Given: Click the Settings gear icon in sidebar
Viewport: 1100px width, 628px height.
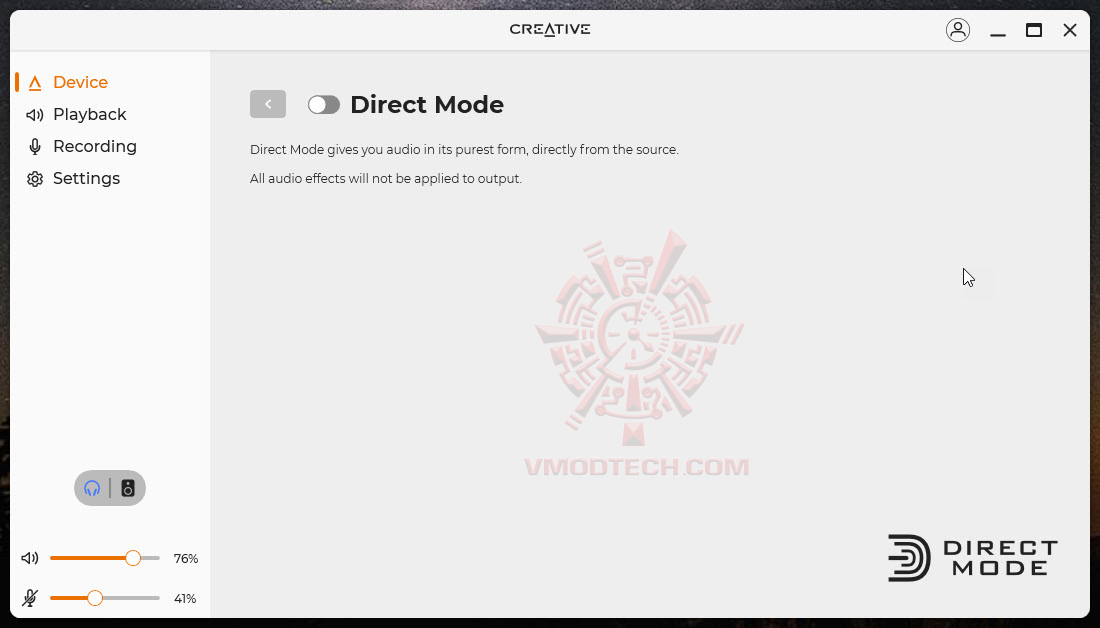Looking at the screenshot, I should pos(34,179).
